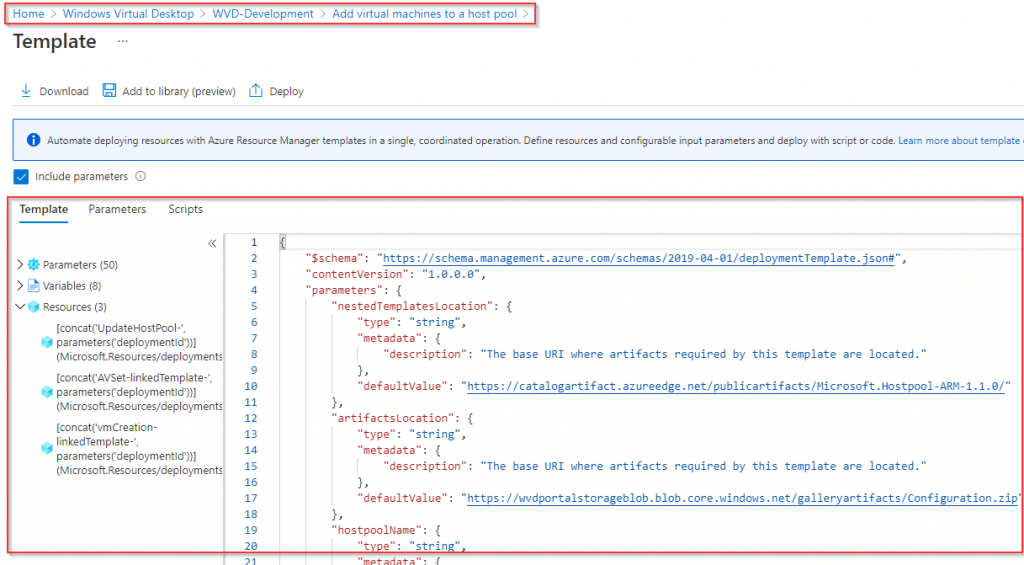Switch to the Parameters tab

(118, 209)
